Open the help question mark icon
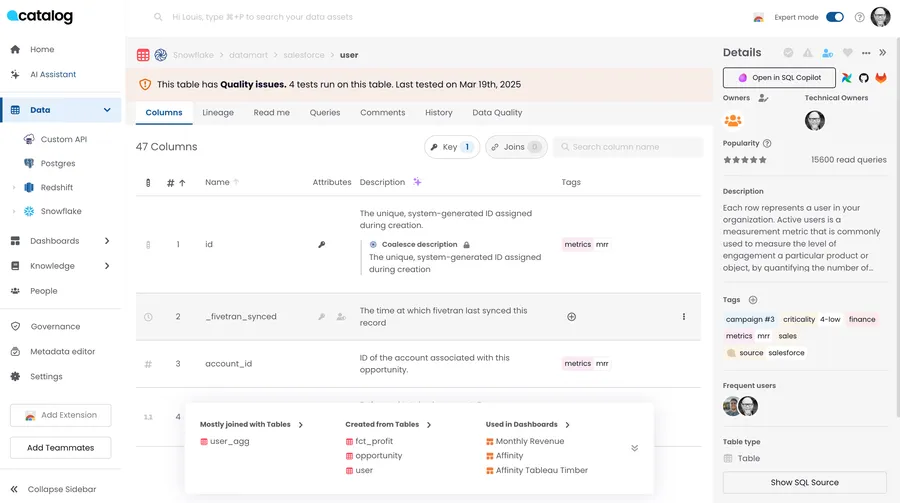The width and height of the screenshot is (900, 503). [x=859, y=17]
